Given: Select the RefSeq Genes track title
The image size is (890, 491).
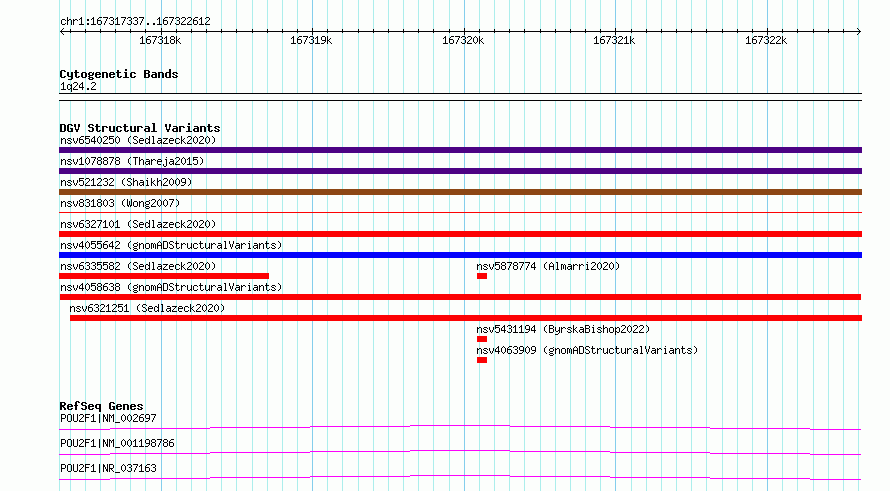Looking at the screenshot, I should (101, 406).
